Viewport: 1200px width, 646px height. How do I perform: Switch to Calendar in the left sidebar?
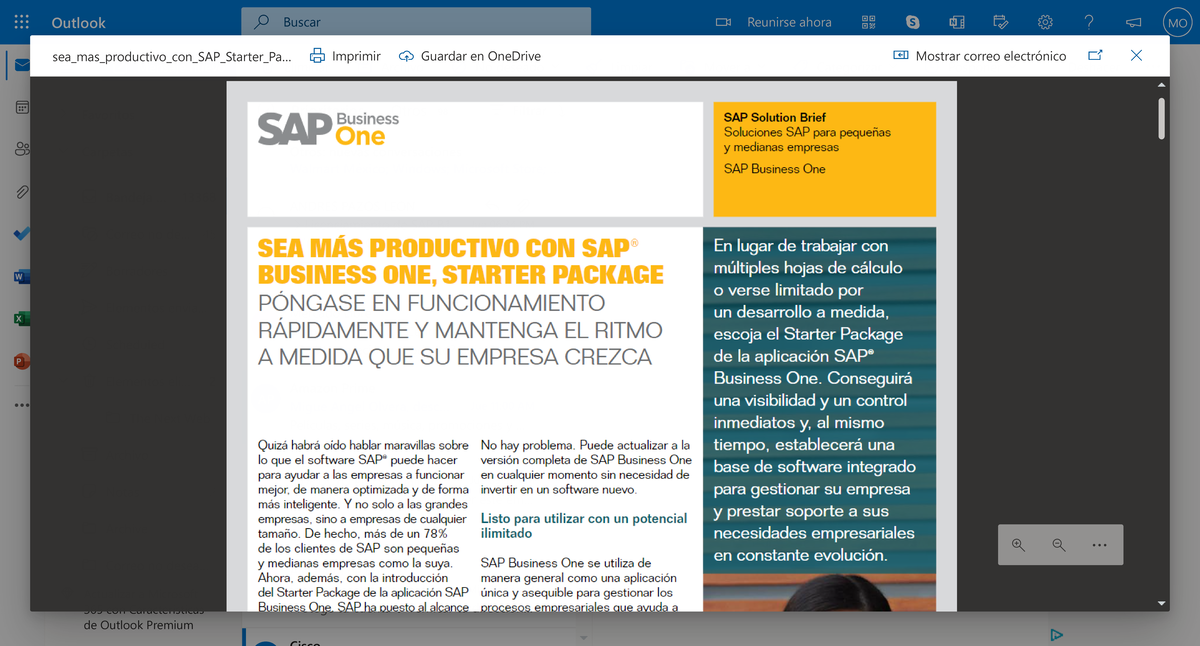click(x=22, y=107)
